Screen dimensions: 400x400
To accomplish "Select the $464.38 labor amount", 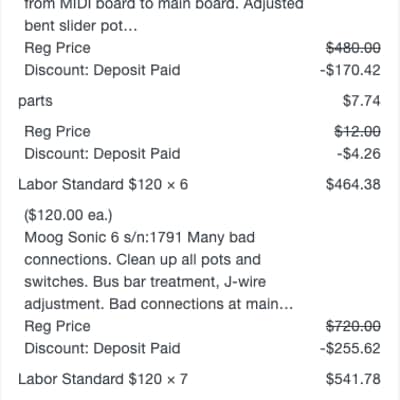I will pos(353,184).
